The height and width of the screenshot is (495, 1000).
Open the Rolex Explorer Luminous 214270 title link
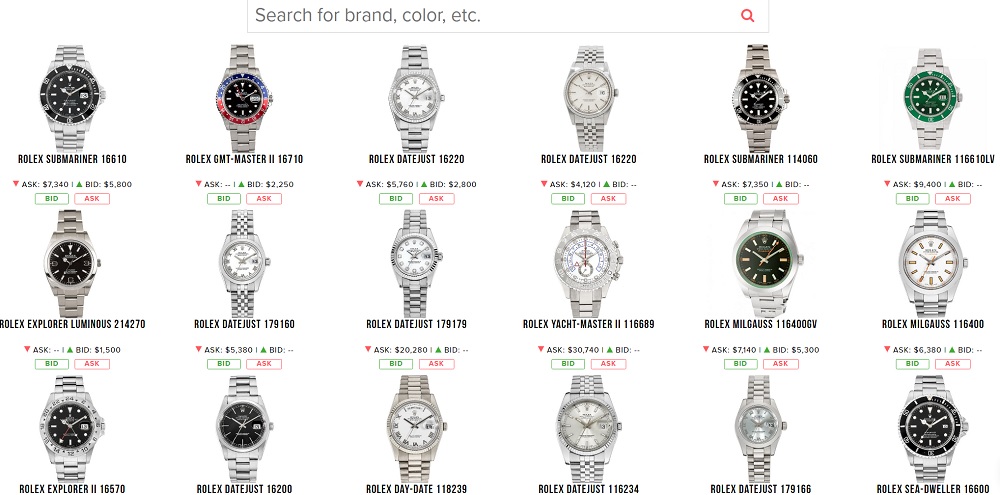pyautogui.click(x=72, y=324)
